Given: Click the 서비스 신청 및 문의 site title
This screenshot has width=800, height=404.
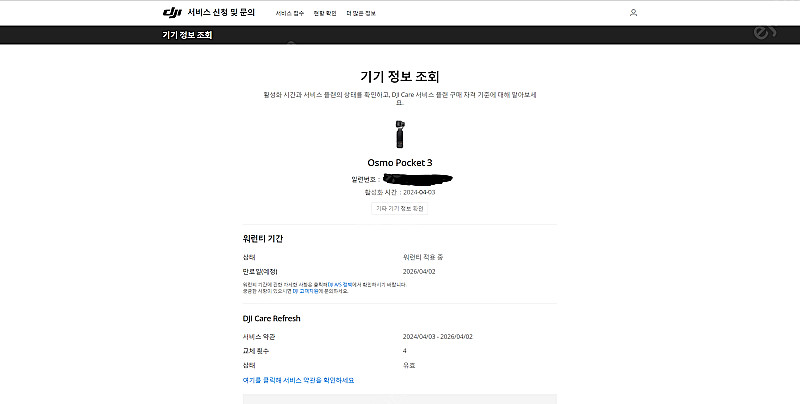Looking at the screenshot, I should 221,12.
